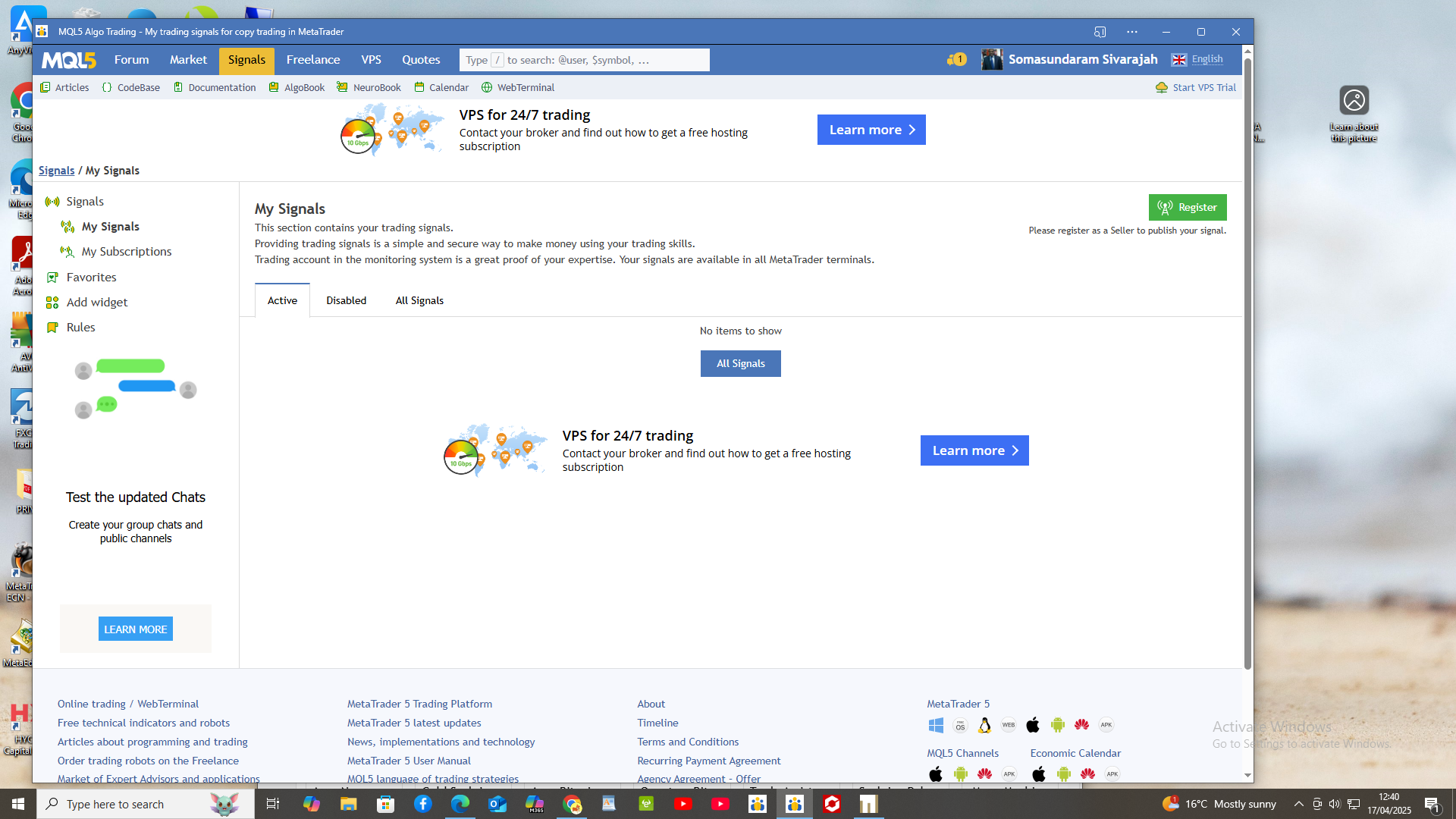Viewport: 1456px width, 819px height.
Task: Click the MetaTrader 5 Linux penguin icon
Action: point(984,725)
